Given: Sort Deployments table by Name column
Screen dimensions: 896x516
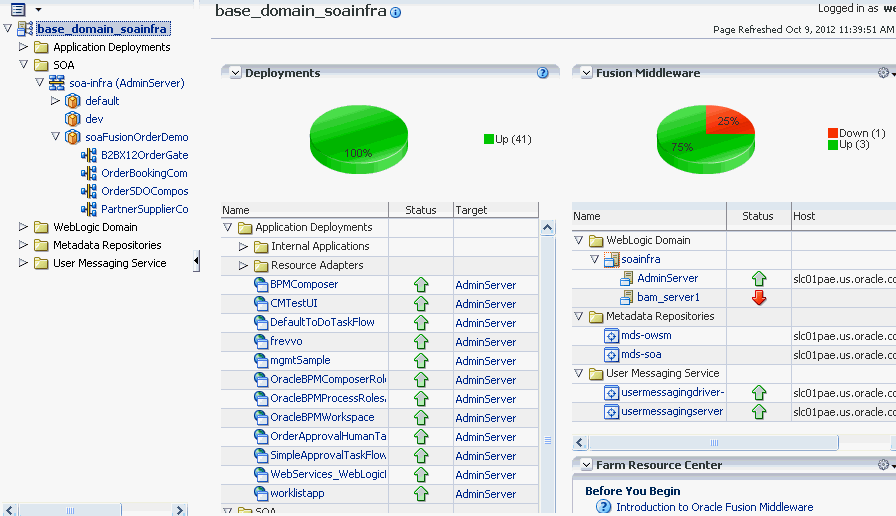Looking at the screenshot, I should (305, 210).
